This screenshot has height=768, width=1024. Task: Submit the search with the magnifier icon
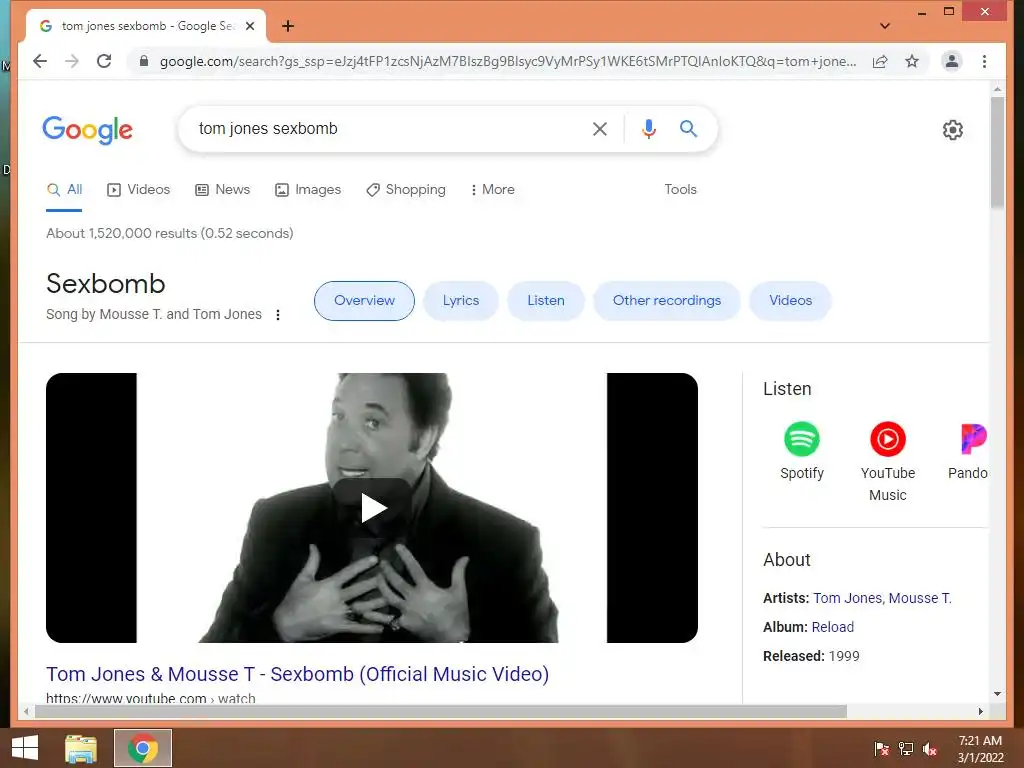click(688, 129)
